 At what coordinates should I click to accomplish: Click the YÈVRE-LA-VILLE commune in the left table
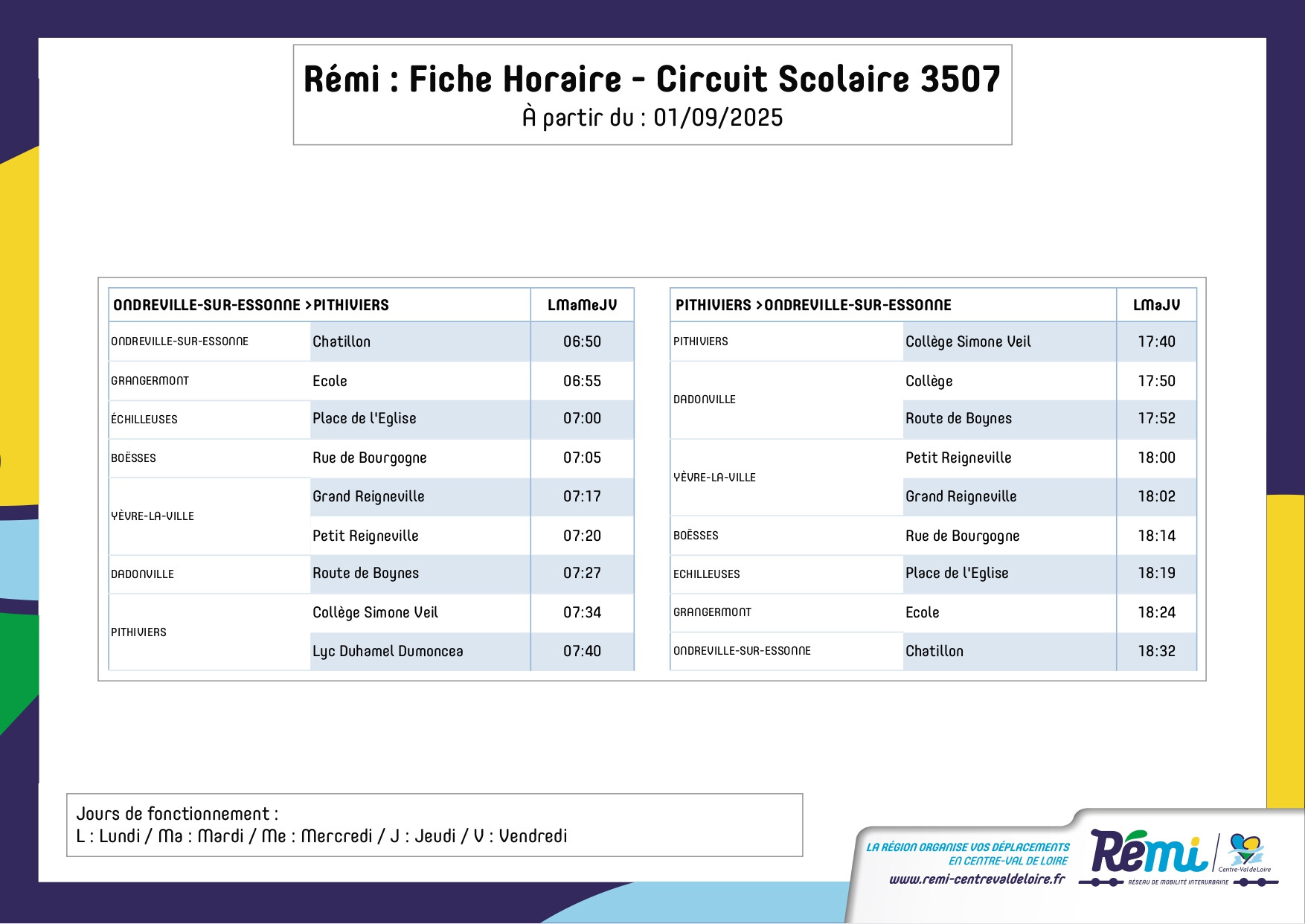[x=153, y=516]
